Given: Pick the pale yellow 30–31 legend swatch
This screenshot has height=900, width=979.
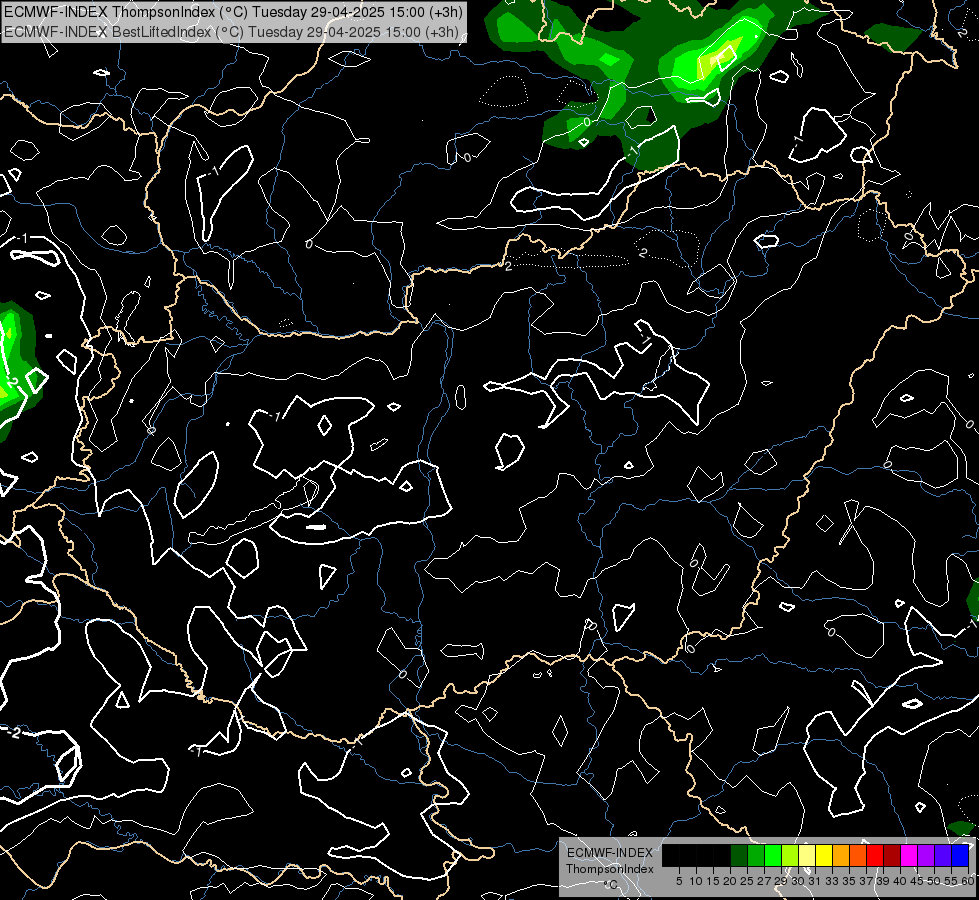Looking at the screenshot, I should 807,855.
